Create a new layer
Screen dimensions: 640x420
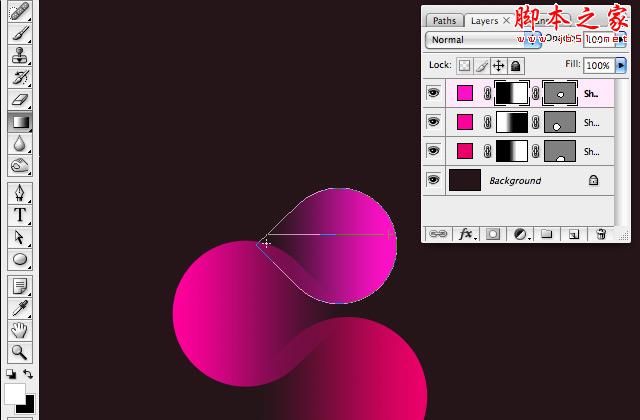pos(574,234)
